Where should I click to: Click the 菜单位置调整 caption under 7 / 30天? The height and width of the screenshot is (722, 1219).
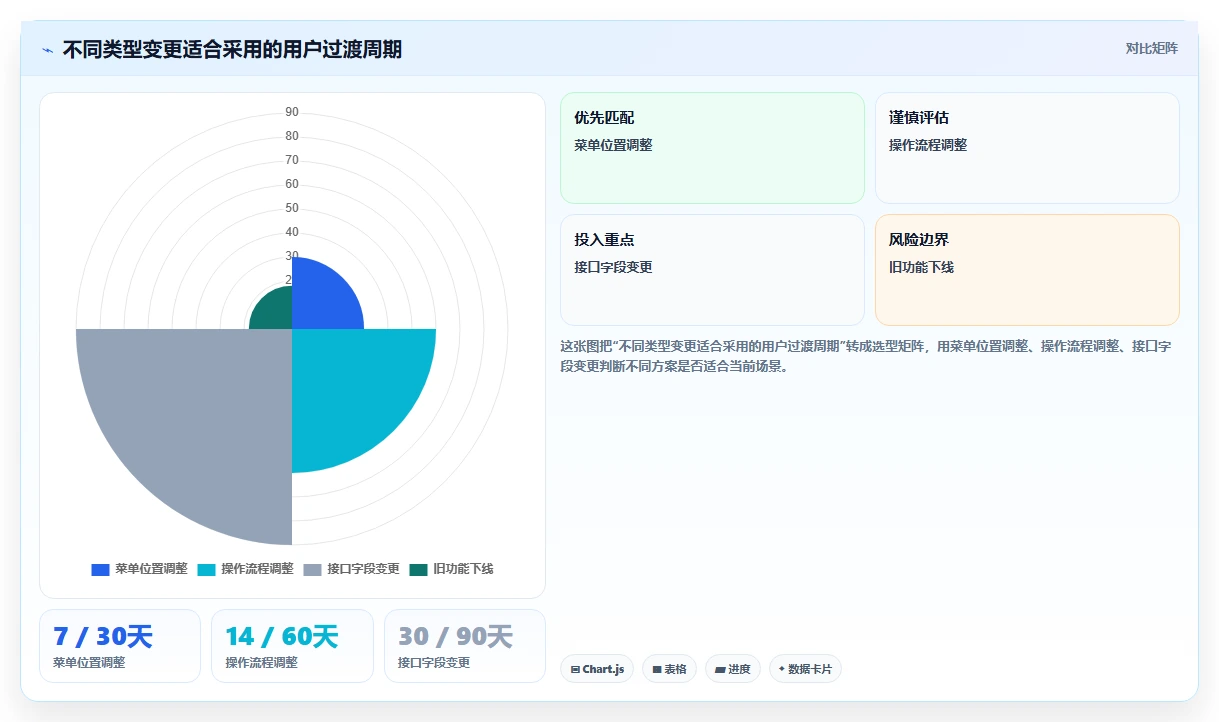(89, 662)
